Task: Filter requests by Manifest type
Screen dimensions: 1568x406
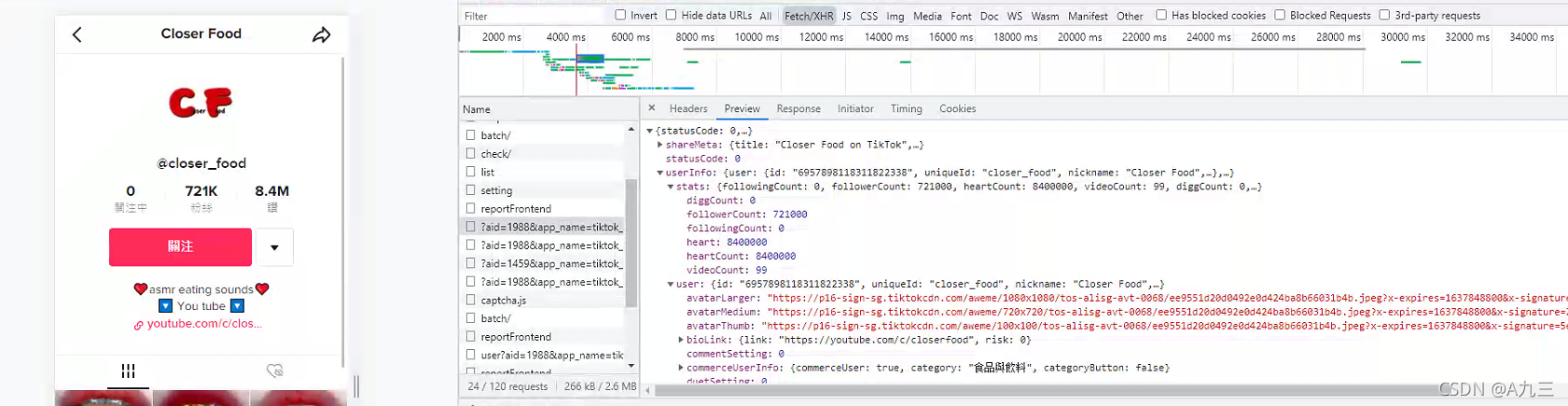Action: (x=1088, y=16)
